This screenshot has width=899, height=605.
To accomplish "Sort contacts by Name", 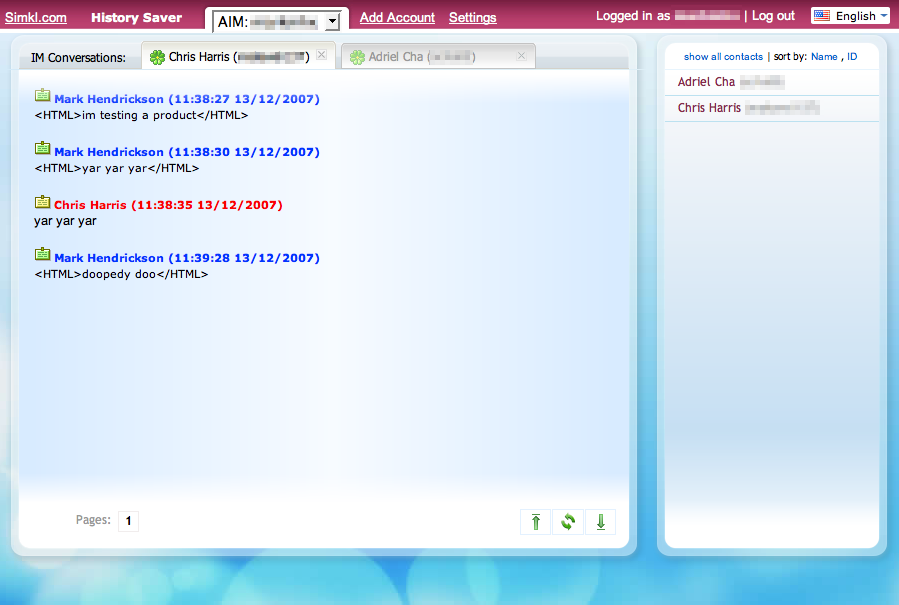I will 824,57.
